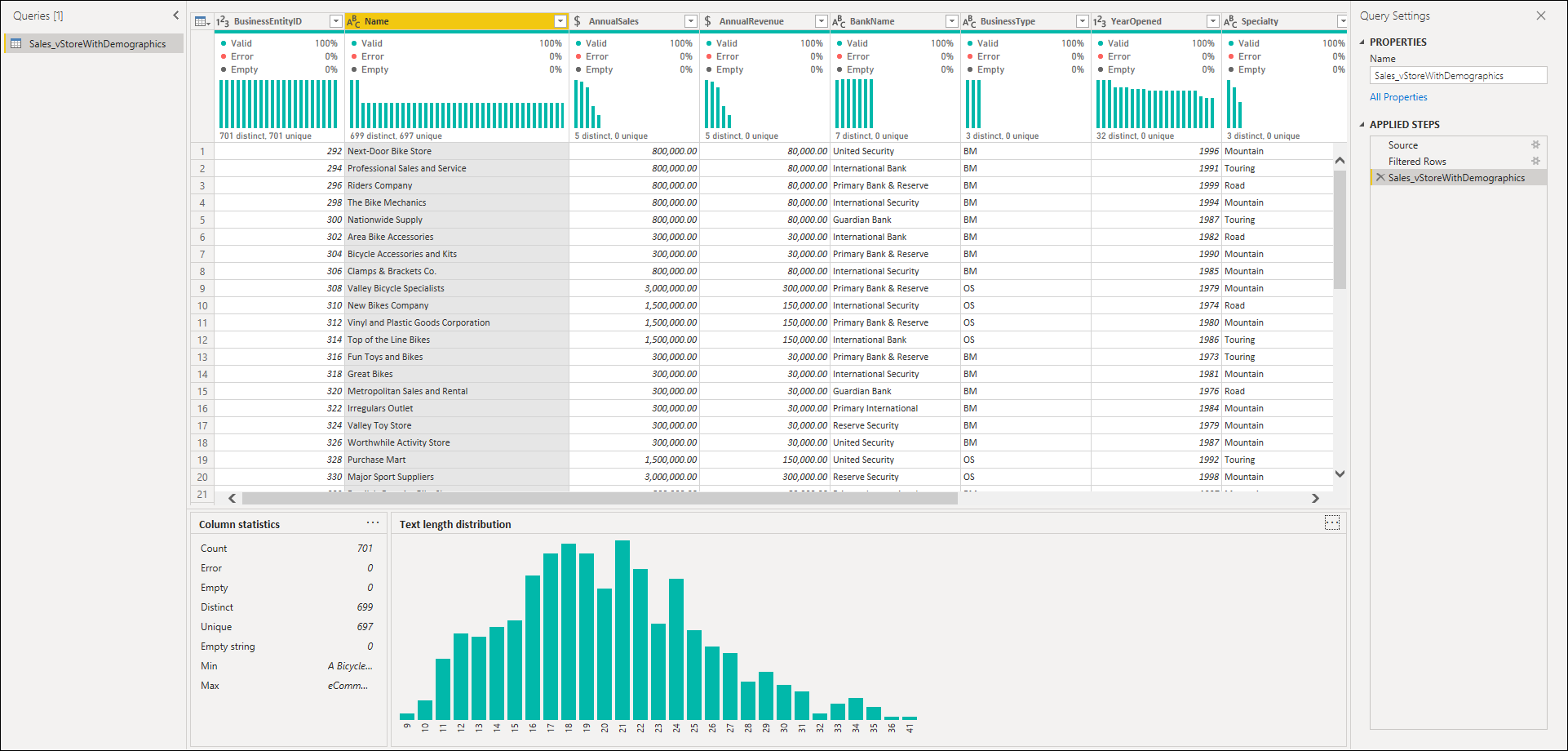Screen dimensions: 1568x751
Task: Click the data type icon of BusinessEntityID column
Action: pyautogui.click(x=223, y=21)
